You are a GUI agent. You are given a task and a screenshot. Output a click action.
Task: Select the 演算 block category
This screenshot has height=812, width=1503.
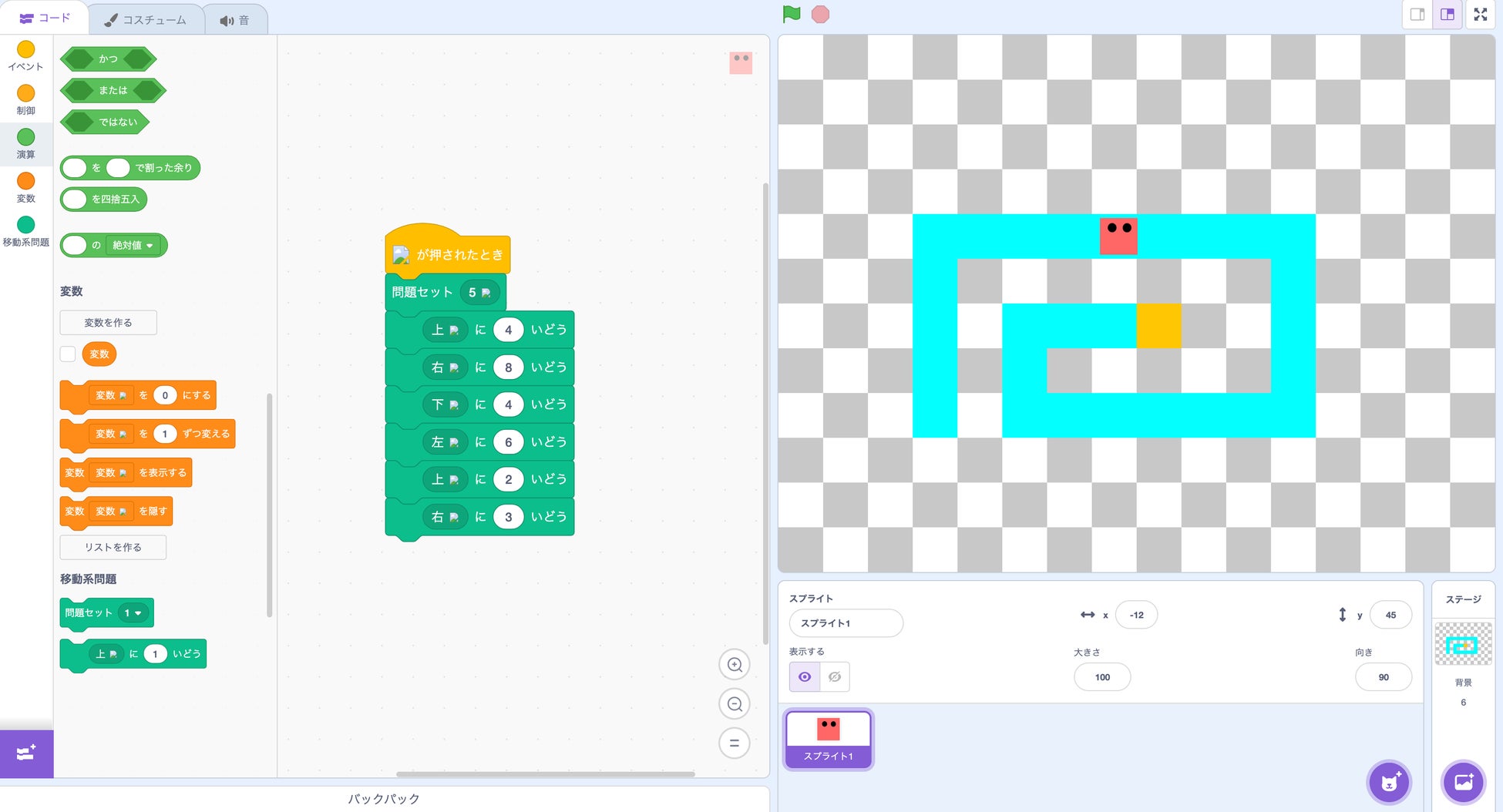[x=26, y=144]
